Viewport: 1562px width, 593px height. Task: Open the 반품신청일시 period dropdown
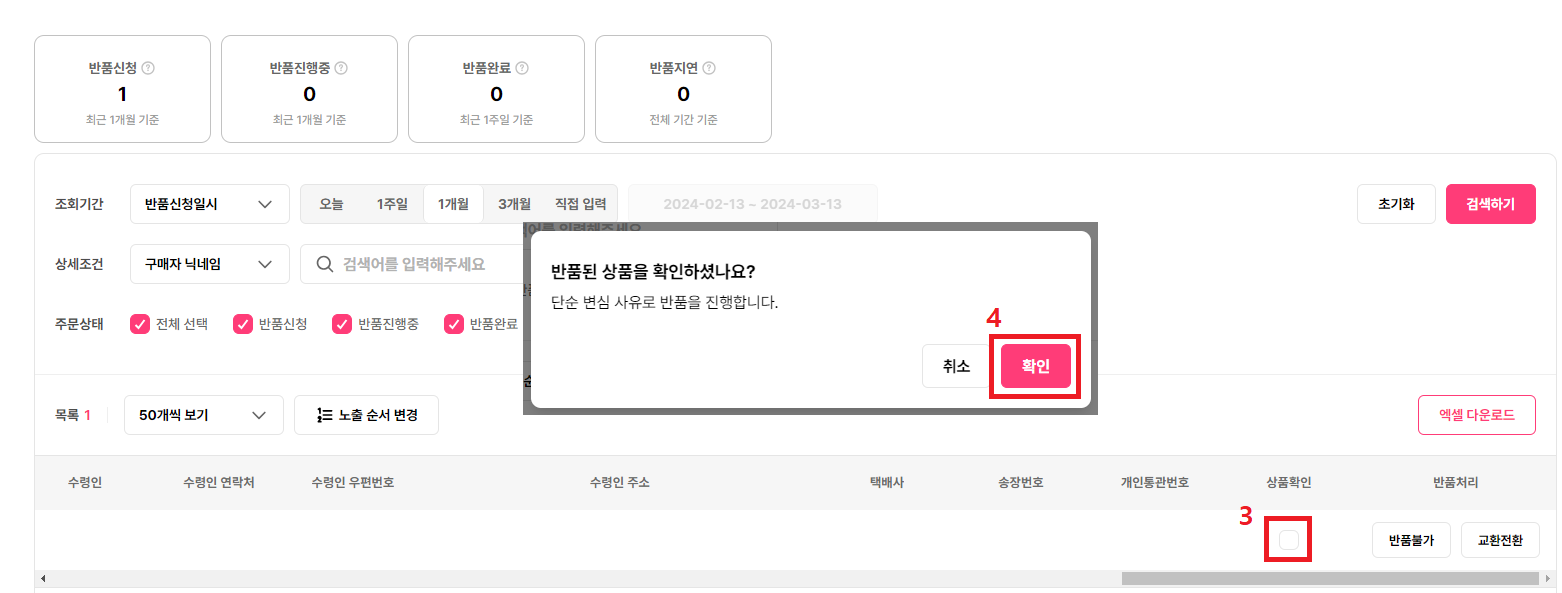210,204
